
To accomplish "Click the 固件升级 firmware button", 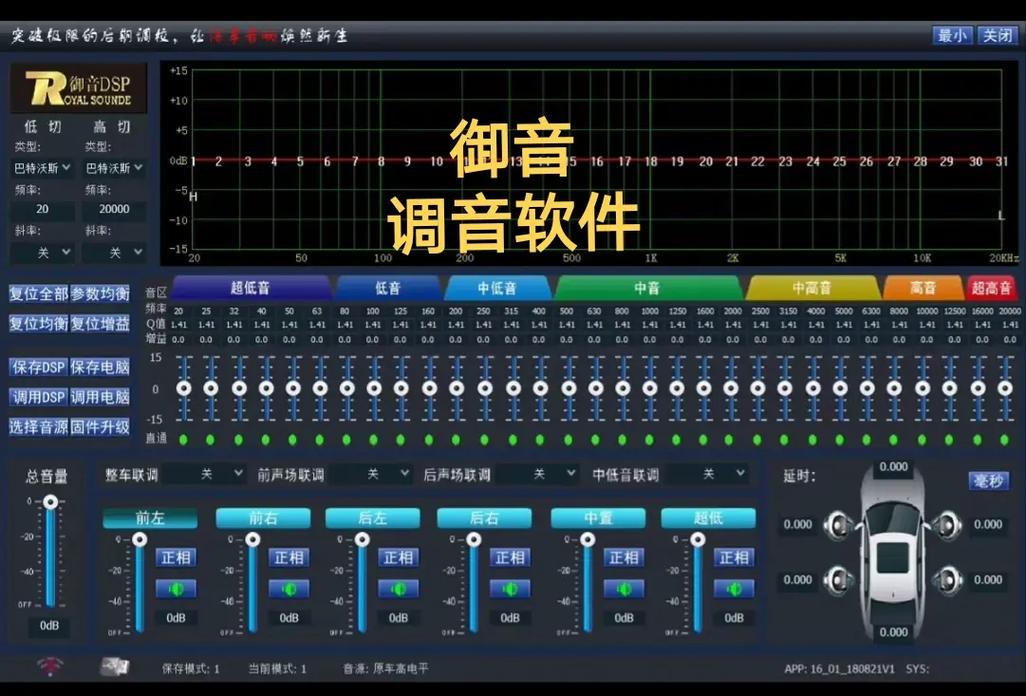I will pos(100,427).
